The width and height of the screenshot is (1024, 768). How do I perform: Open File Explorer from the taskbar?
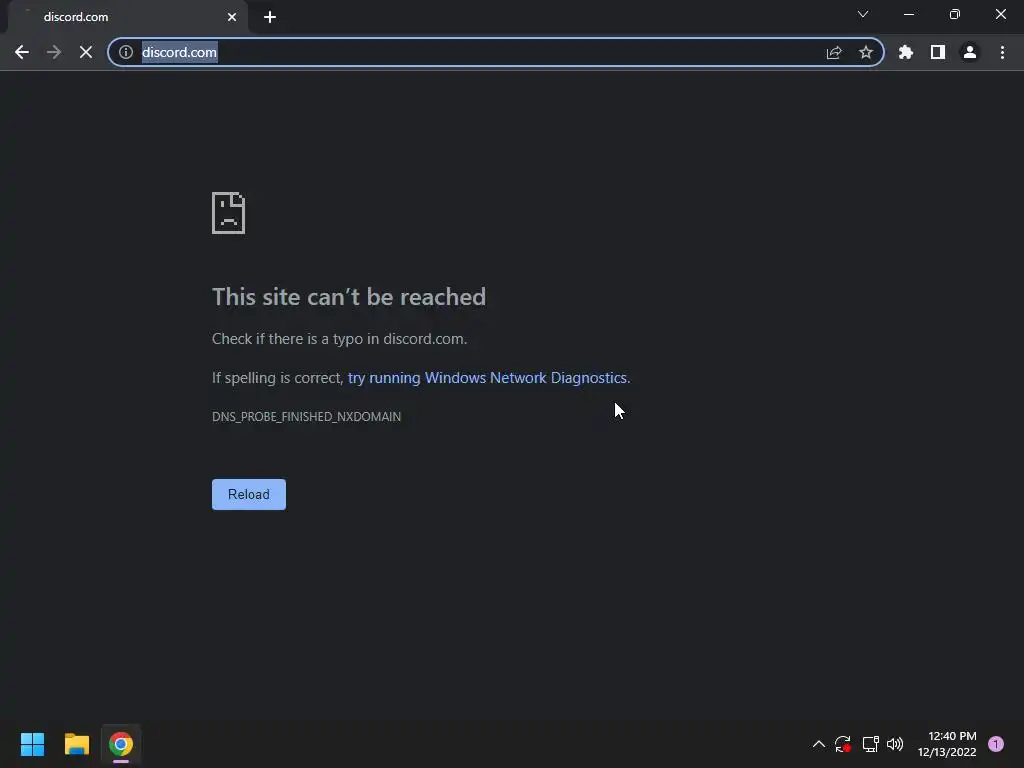76,744
